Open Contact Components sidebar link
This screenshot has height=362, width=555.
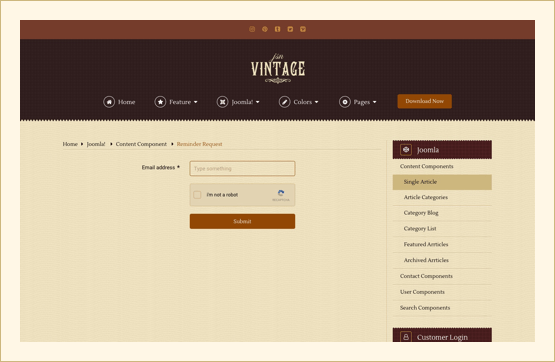(426, 276)
